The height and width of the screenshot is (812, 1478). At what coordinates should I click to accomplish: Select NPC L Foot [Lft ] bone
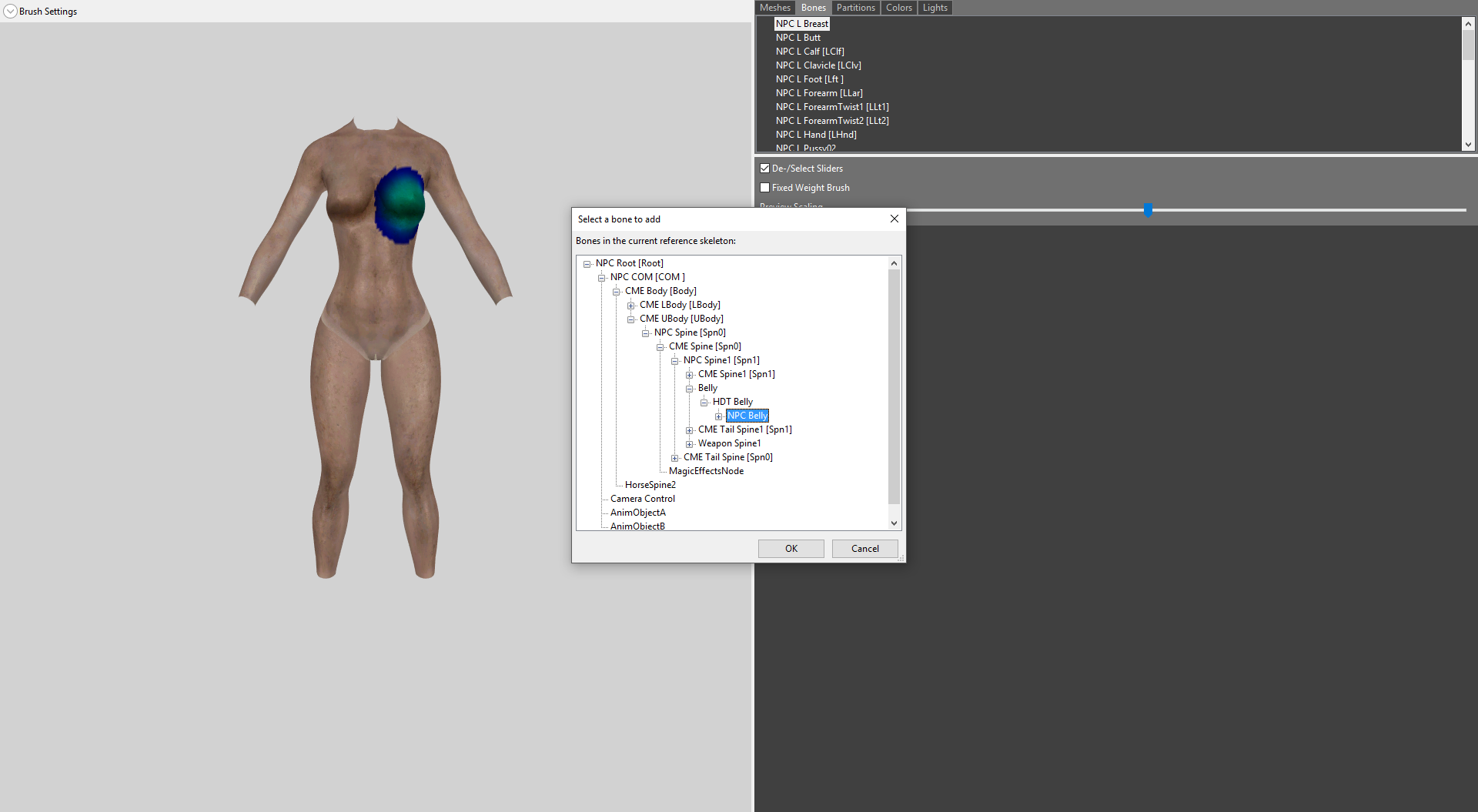pyautogui.click(x=809, y=79)
